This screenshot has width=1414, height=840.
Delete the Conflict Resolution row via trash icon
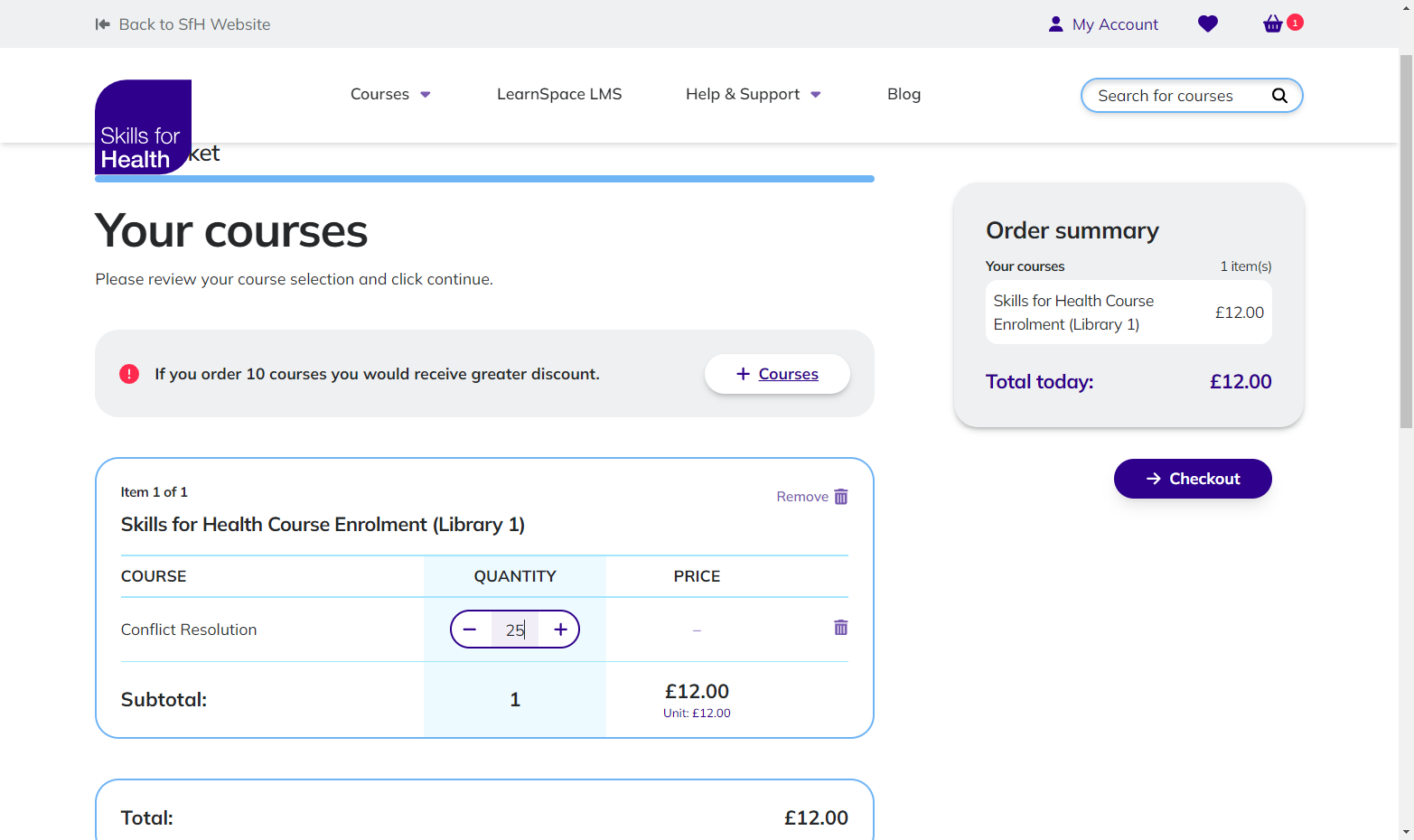click(840, 628)
